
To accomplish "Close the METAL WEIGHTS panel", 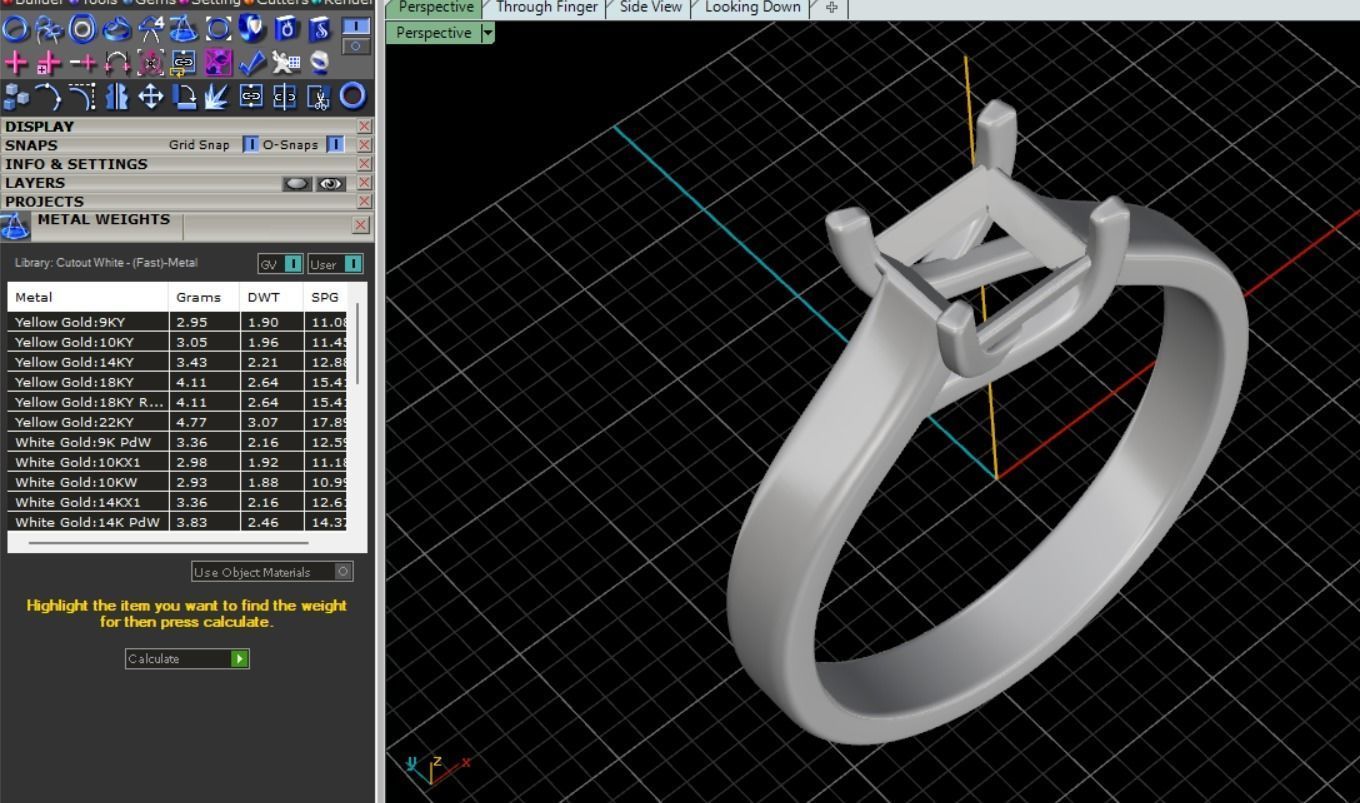I will click(x=361, y=225).
